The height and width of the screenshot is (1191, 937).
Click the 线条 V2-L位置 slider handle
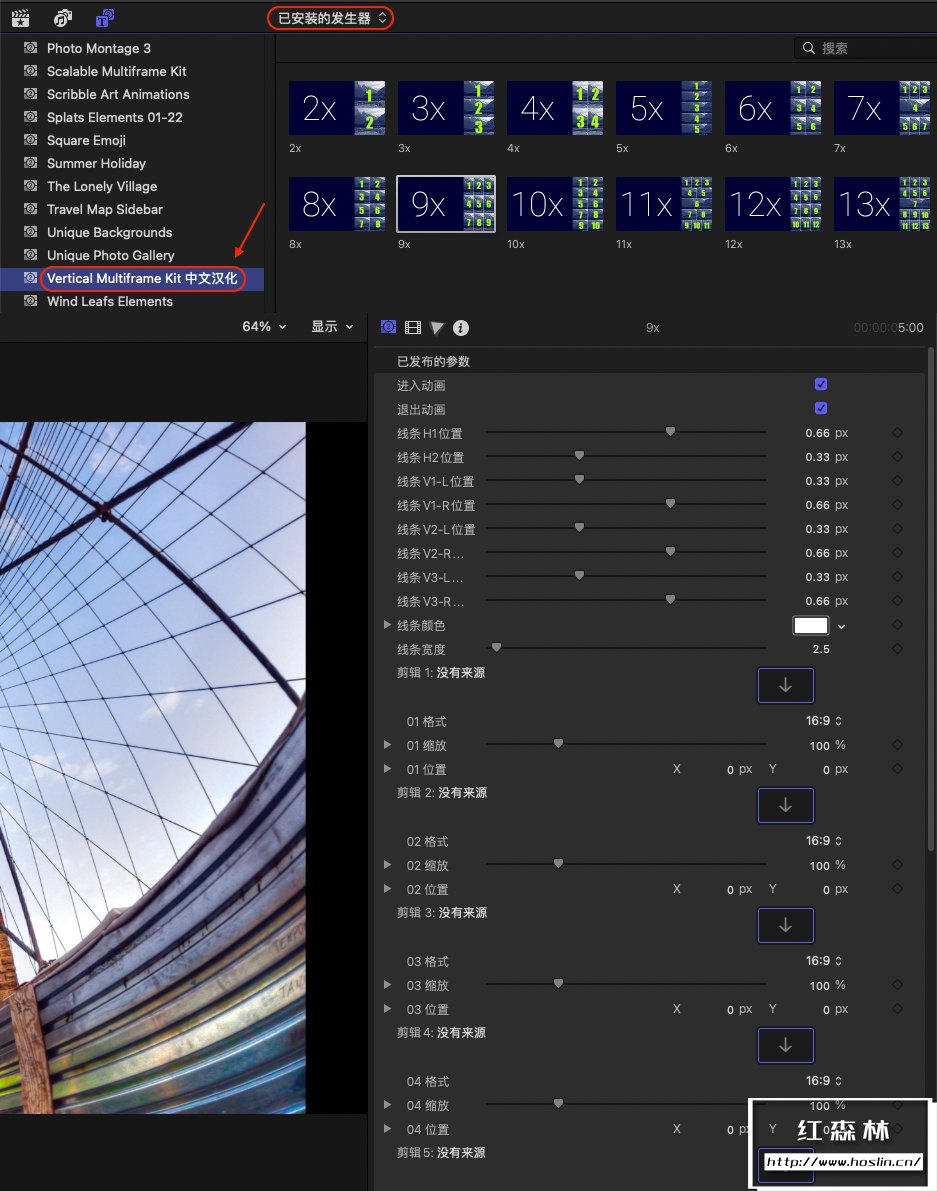[x=579, y=527]
